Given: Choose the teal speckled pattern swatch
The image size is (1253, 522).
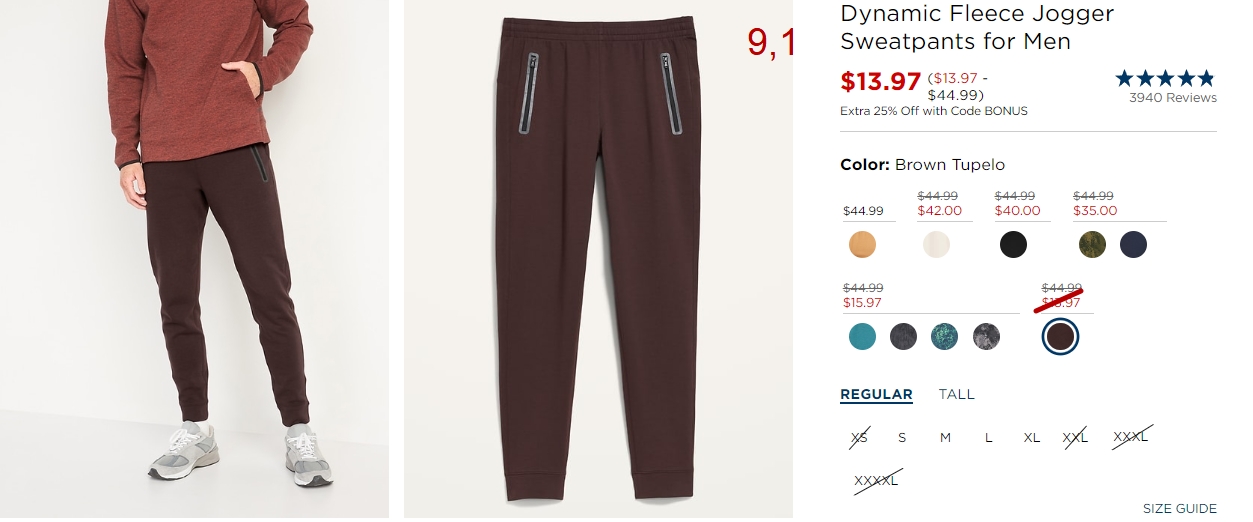Looking at the screenshot, I should click(945, 336).
